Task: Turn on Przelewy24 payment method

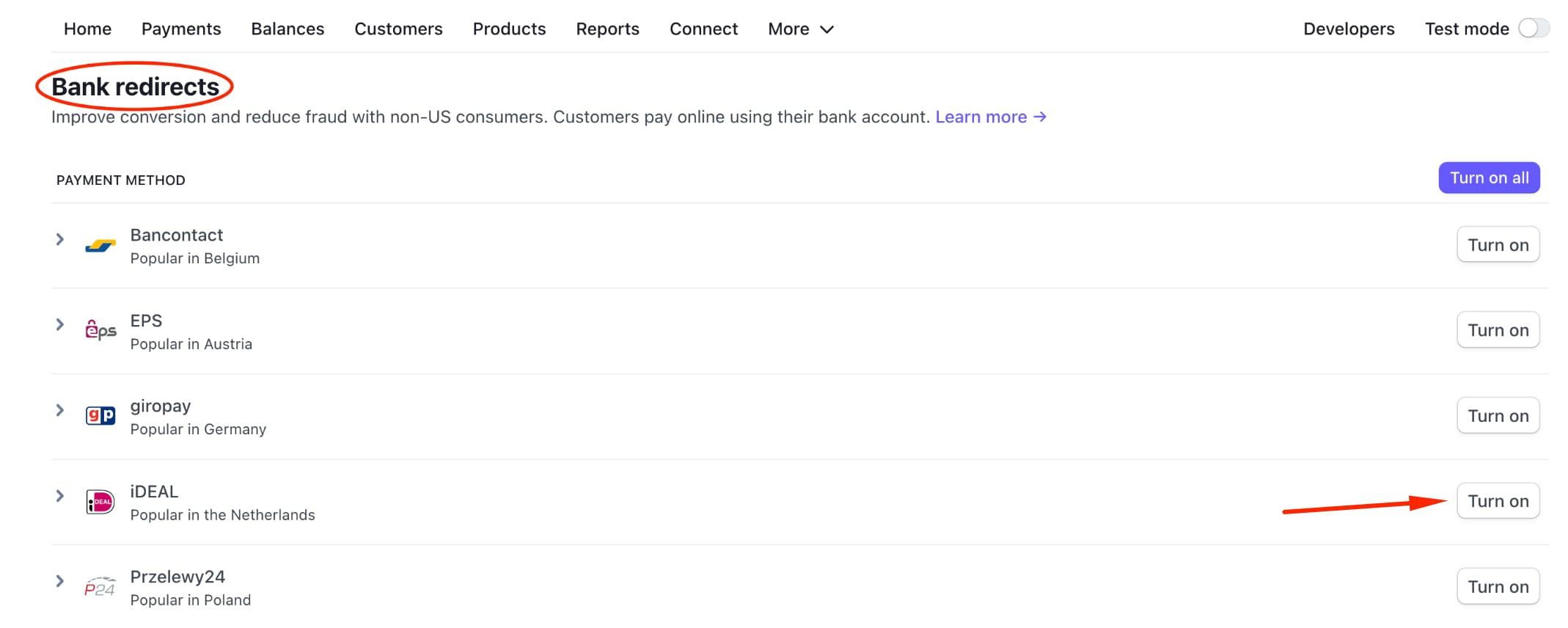Action: pos(1498,586)
